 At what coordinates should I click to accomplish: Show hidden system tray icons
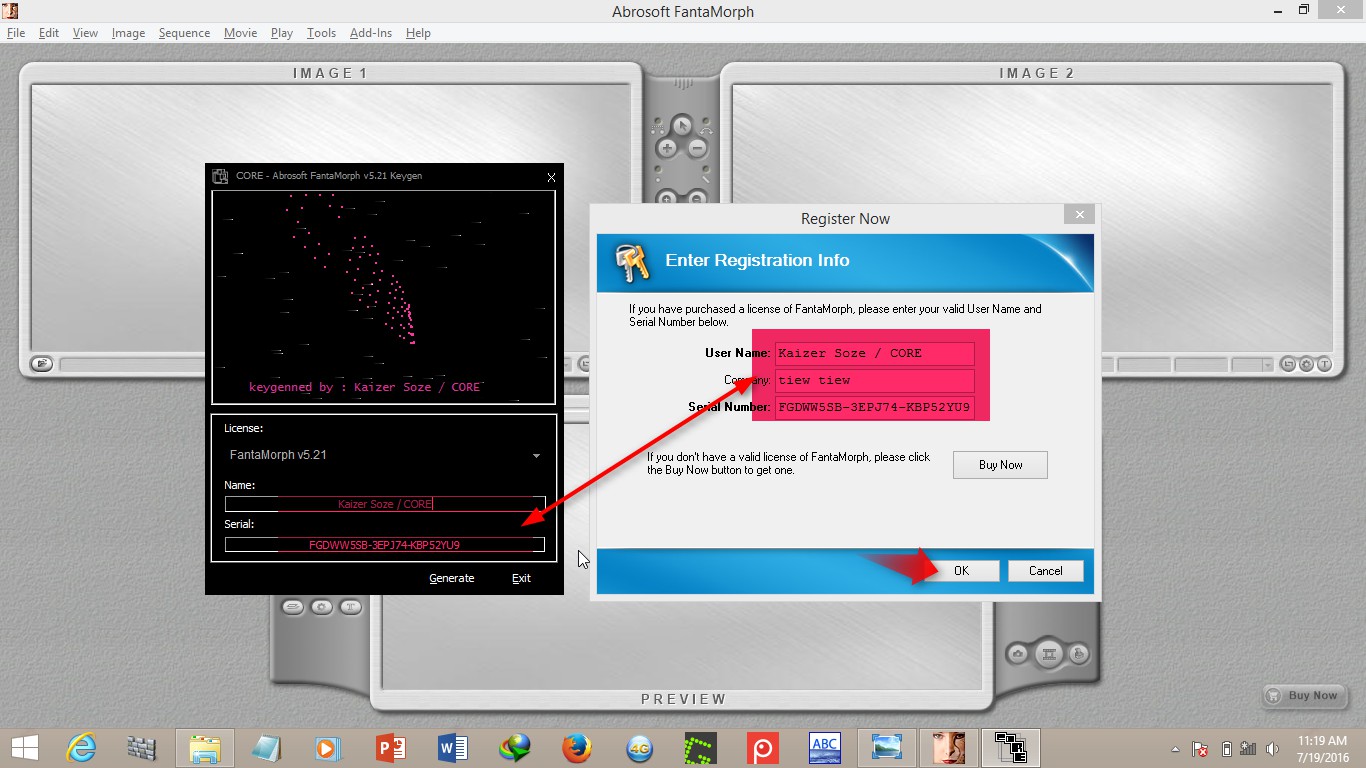(x=1176, y=748)
